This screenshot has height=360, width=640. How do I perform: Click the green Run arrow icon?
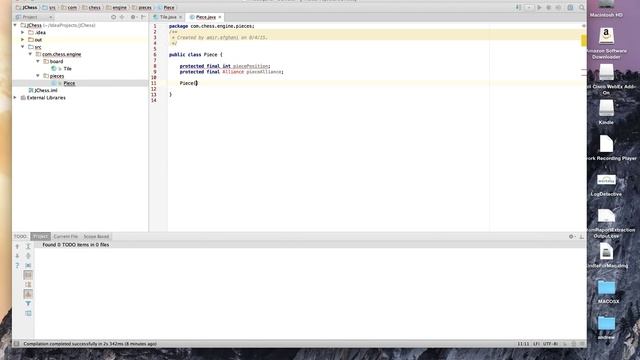[540, 7]
